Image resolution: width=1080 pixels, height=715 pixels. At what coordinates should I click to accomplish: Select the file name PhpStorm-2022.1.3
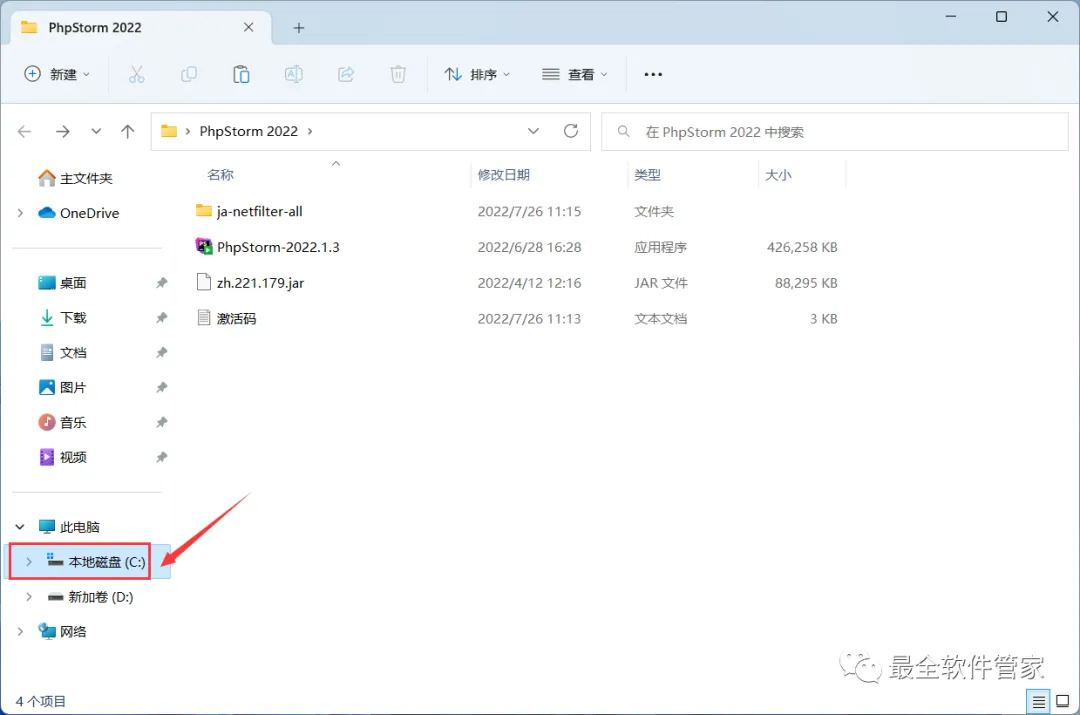278,247
